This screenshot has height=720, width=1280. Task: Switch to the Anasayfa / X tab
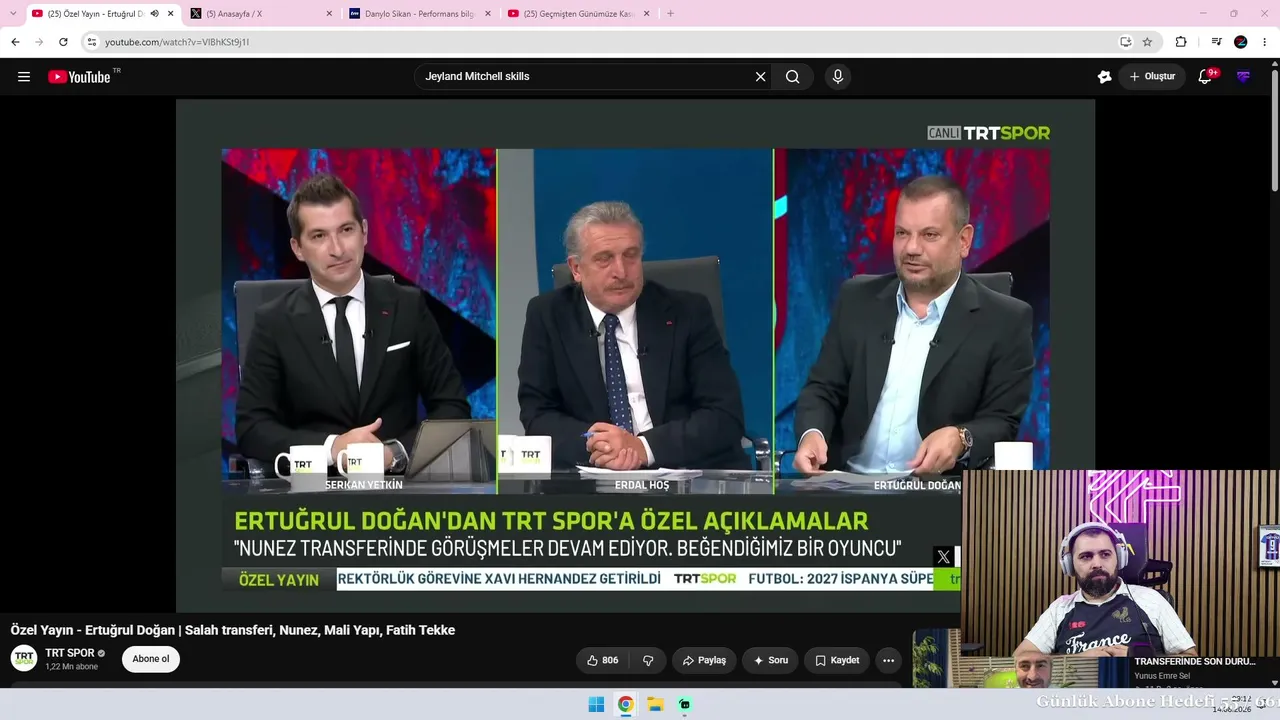pyautogui.click(x=260, y=14)
